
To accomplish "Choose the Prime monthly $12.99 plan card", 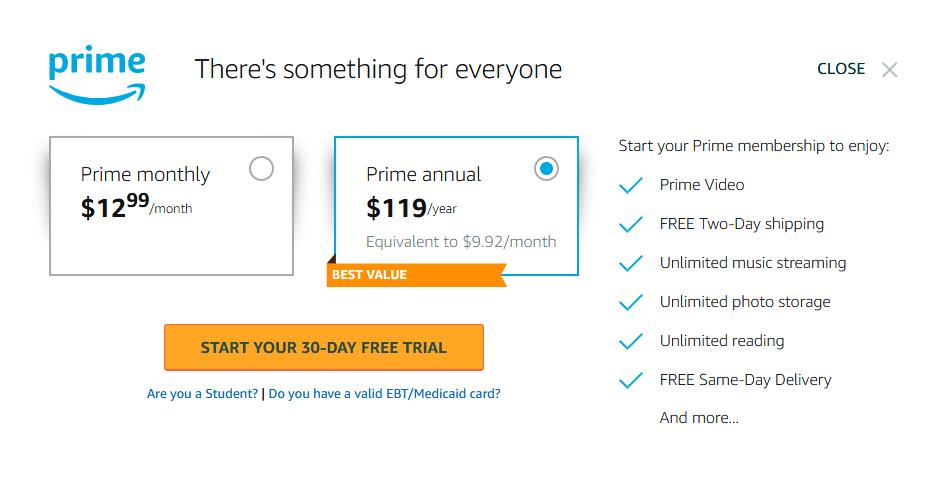I will pyautogui.click(x=171, y=206).
